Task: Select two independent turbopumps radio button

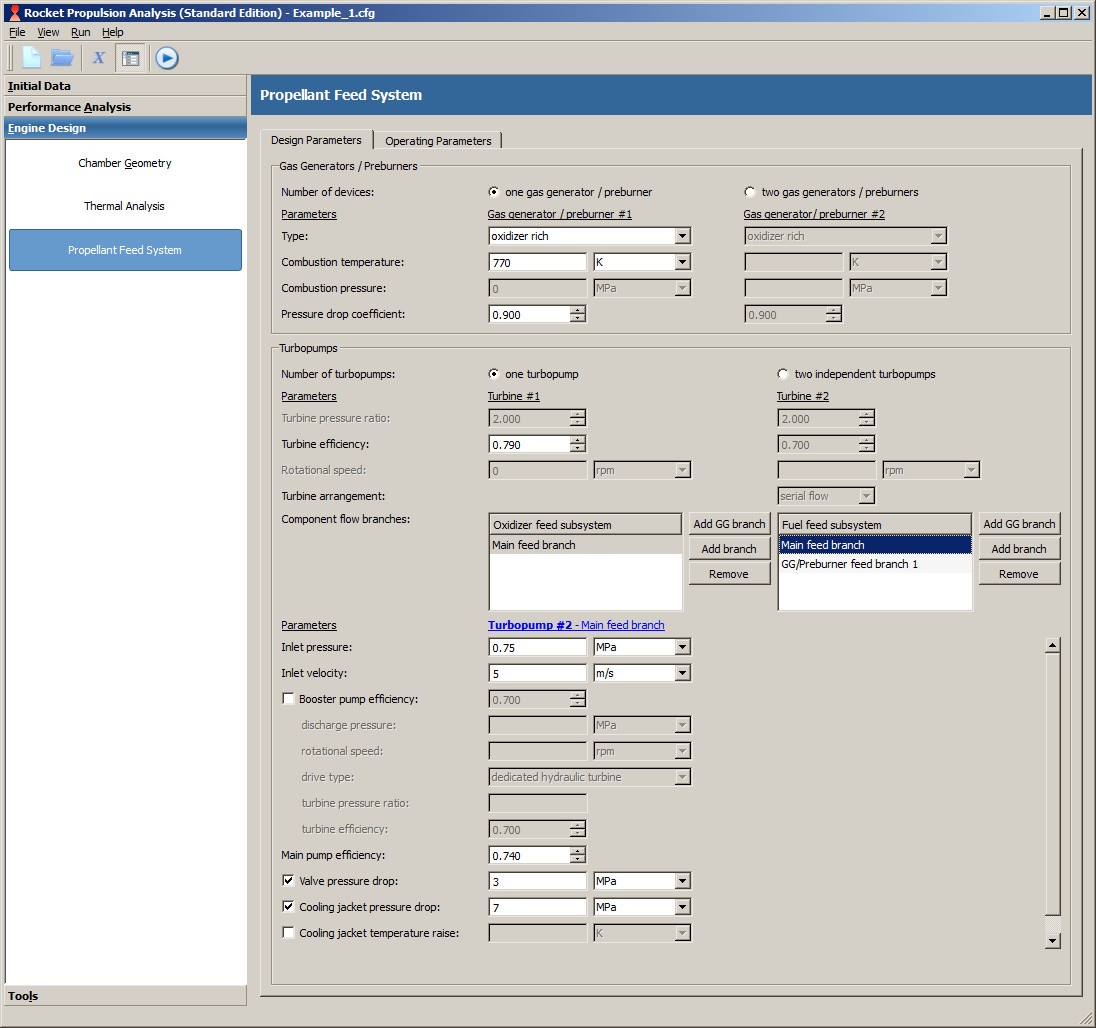Action: (x=783, y=374)
